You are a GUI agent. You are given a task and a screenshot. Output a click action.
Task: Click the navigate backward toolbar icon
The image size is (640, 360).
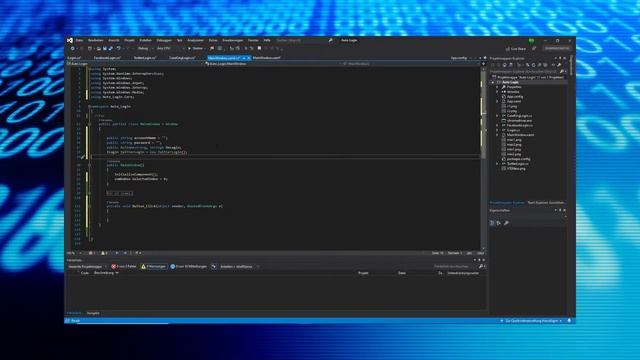pyautogui.click(x=73, y=48)
